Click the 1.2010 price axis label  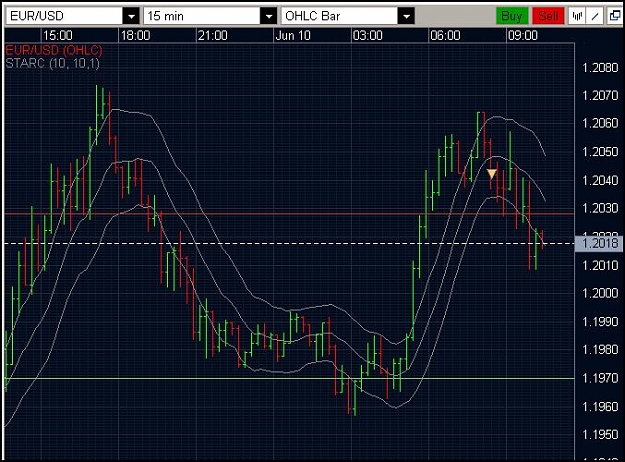(600, 265)
